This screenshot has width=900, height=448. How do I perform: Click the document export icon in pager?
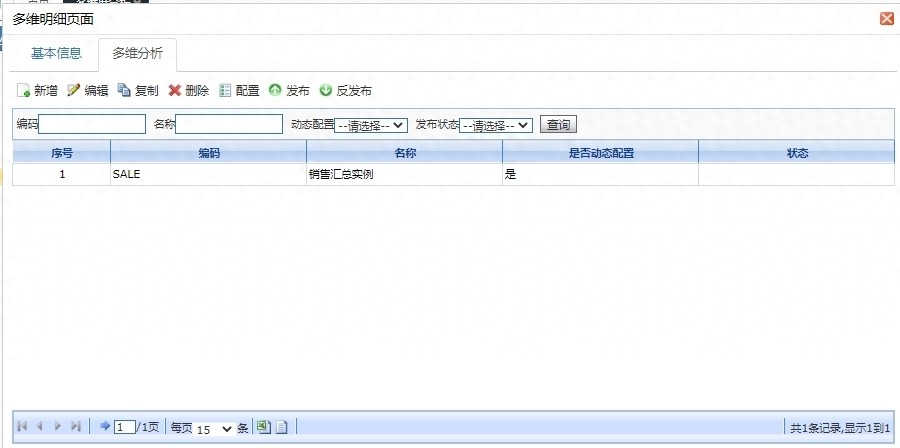tap(281, 427)
